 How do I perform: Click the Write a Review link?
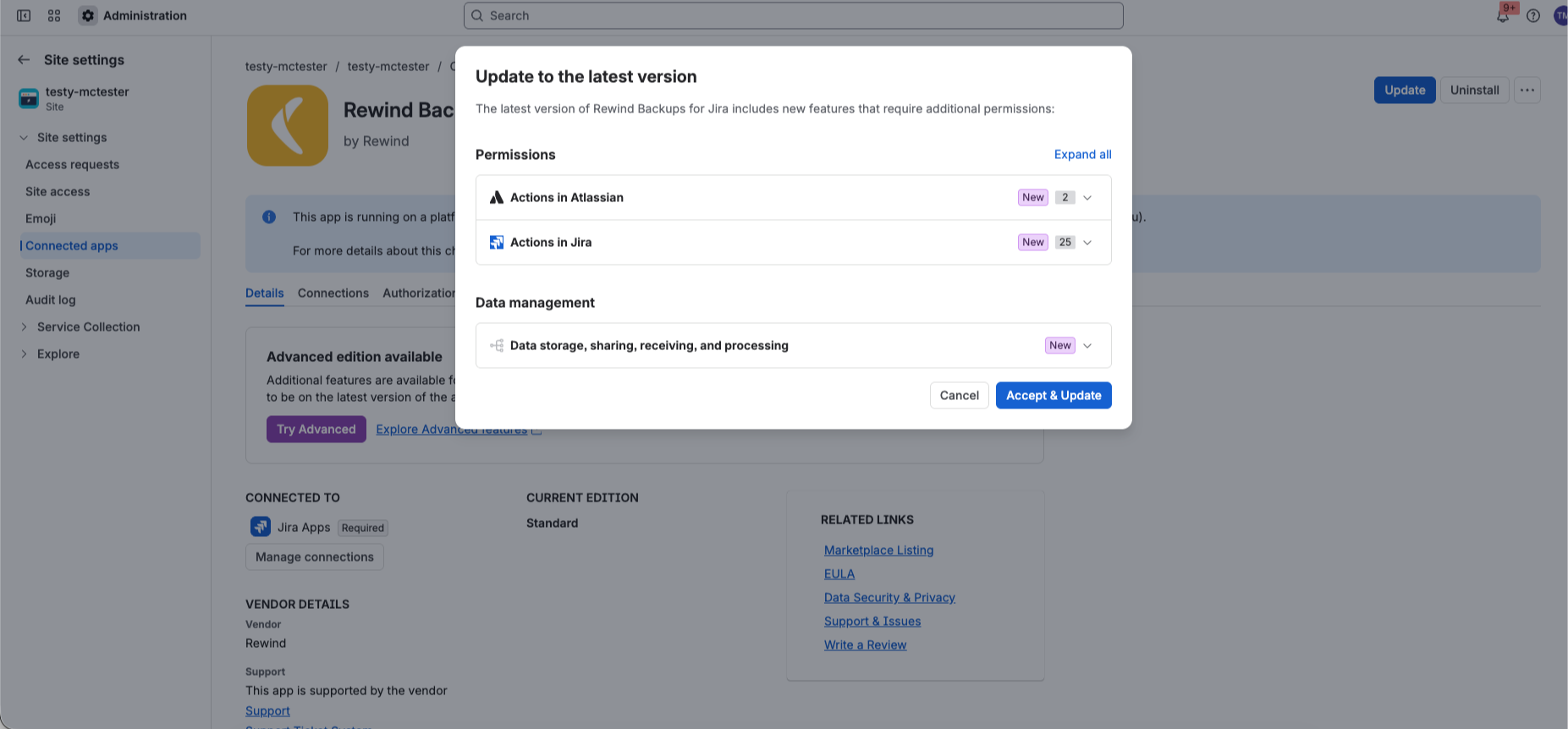(866, 644)
